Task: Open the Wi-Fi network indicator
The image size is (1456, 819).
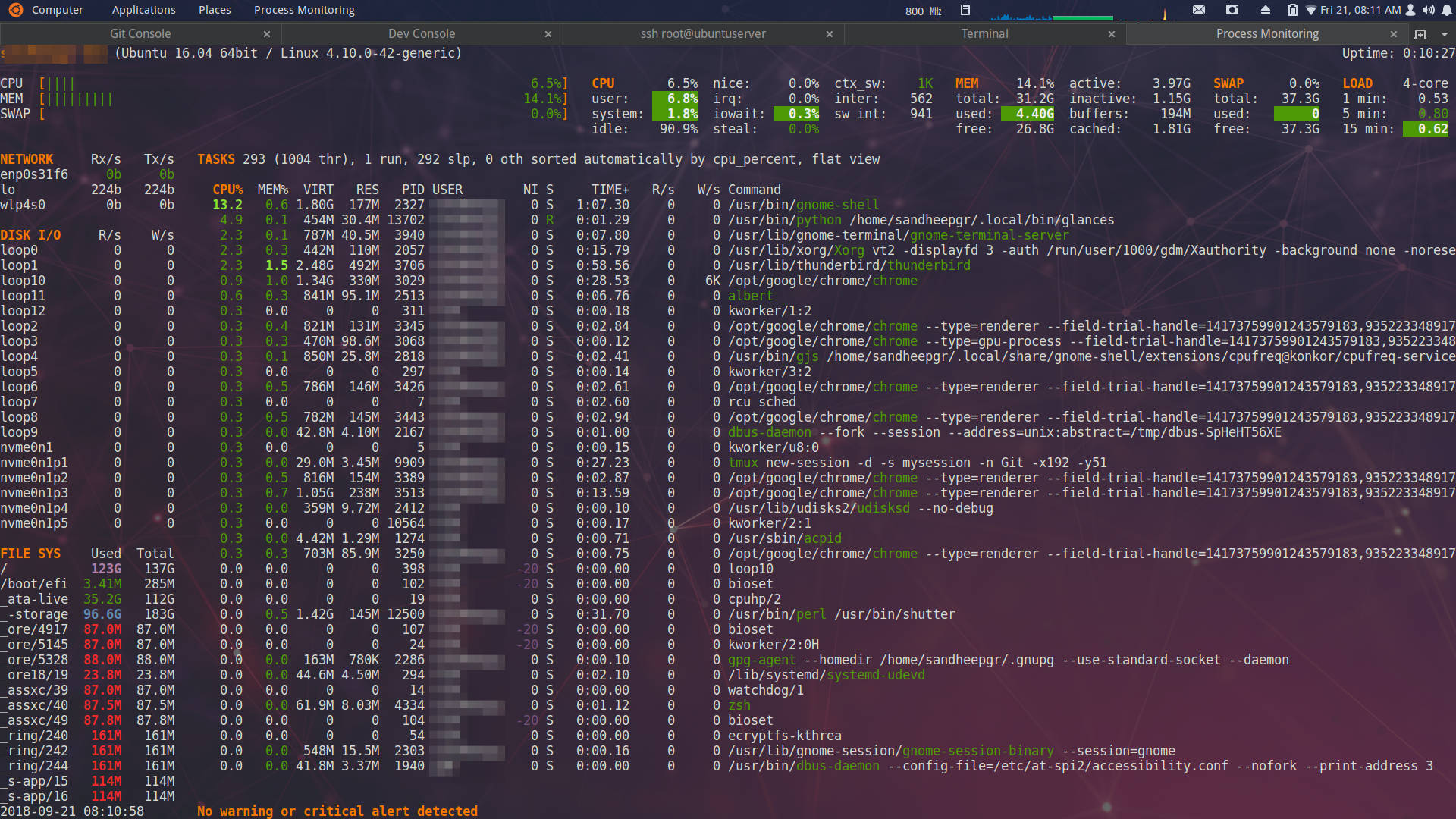Action: click(x=1310, y=11)
